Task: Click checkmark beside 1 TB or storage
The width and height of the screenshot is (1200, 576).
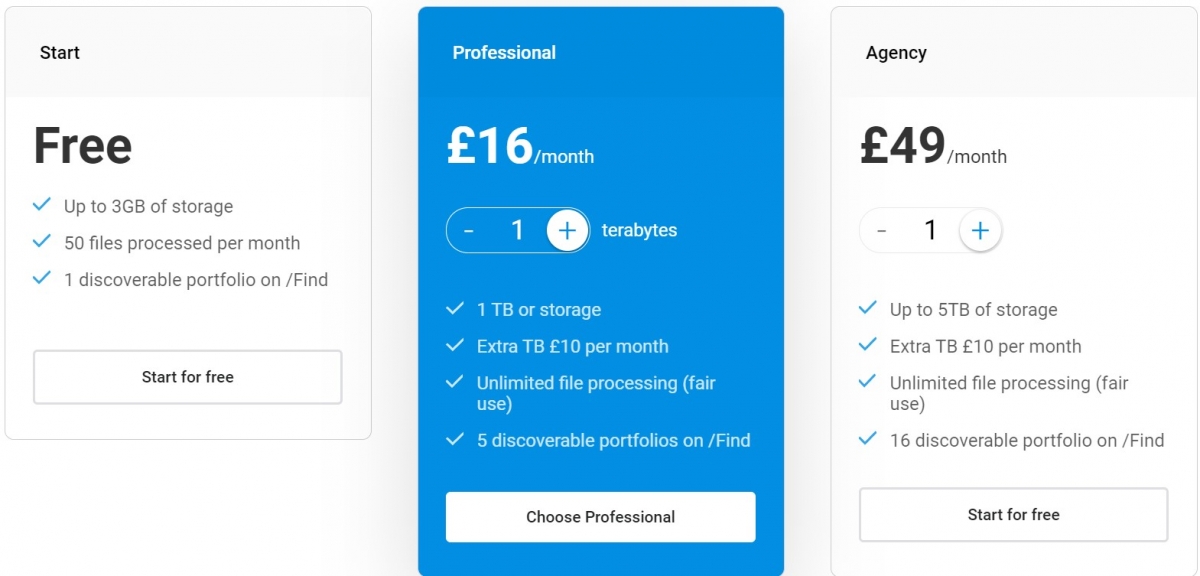Action: click(x=455, y=309)
